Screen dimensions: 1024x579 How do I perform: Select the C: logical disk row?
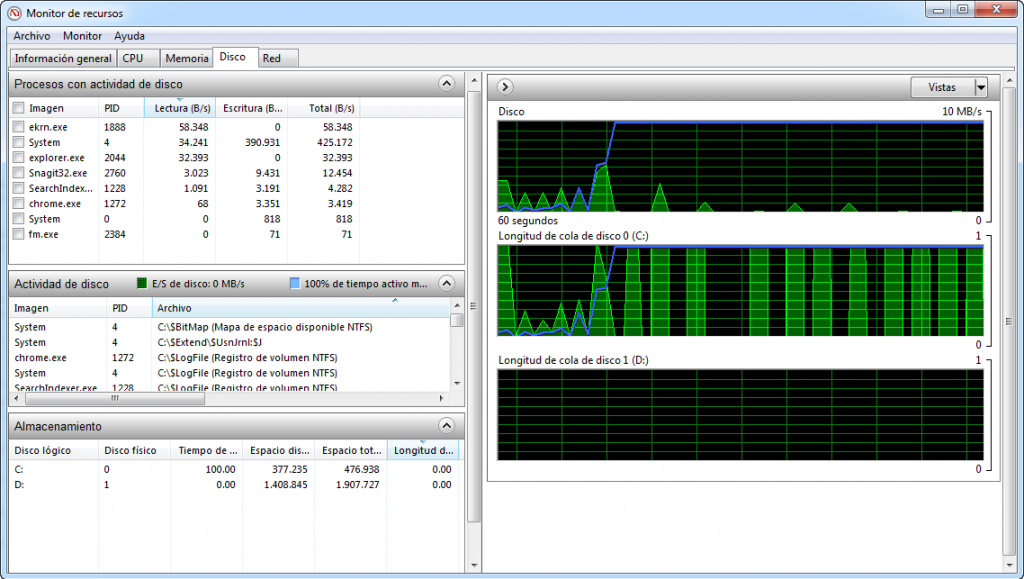(x=234, y=469)
